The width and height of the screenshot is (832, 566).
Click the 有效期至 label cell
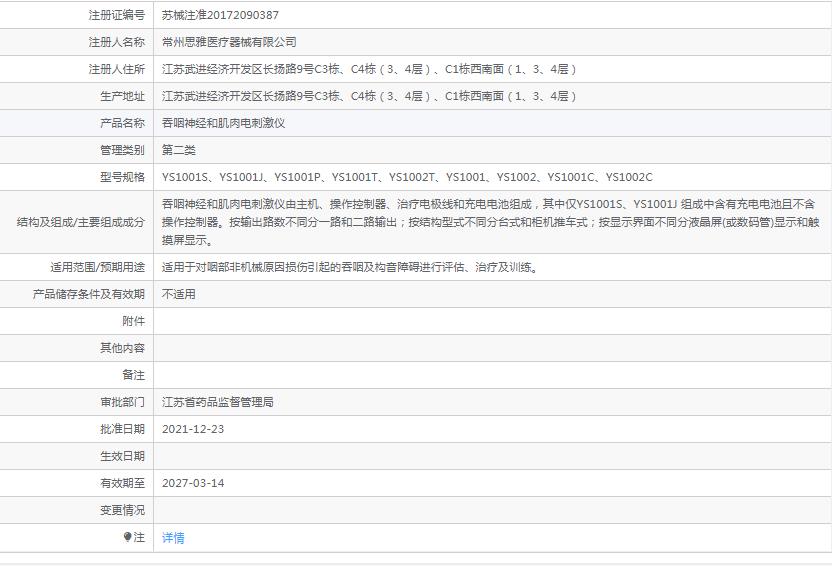(76, 483)
